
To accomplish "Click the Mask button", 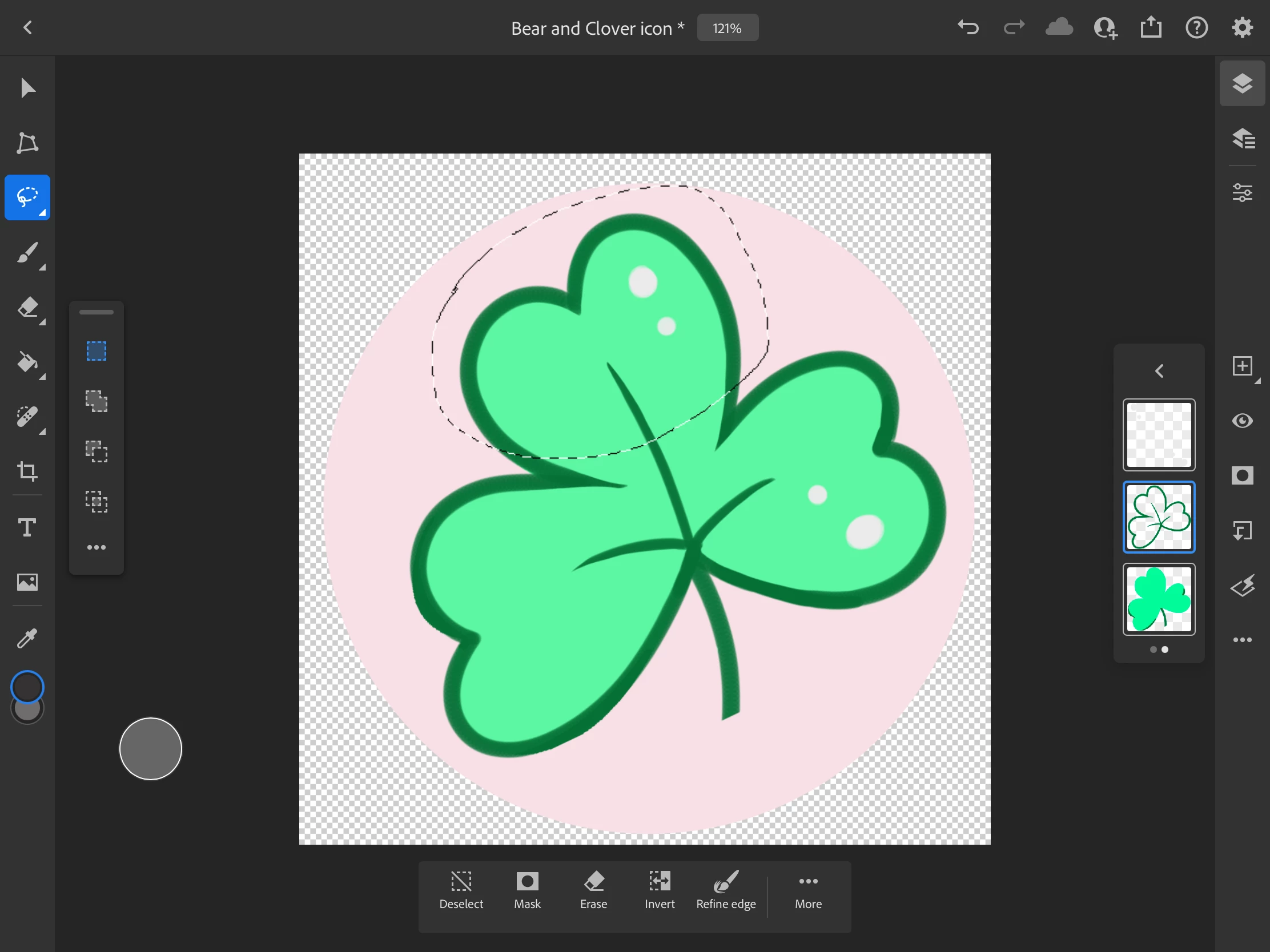I will (527, 890).
